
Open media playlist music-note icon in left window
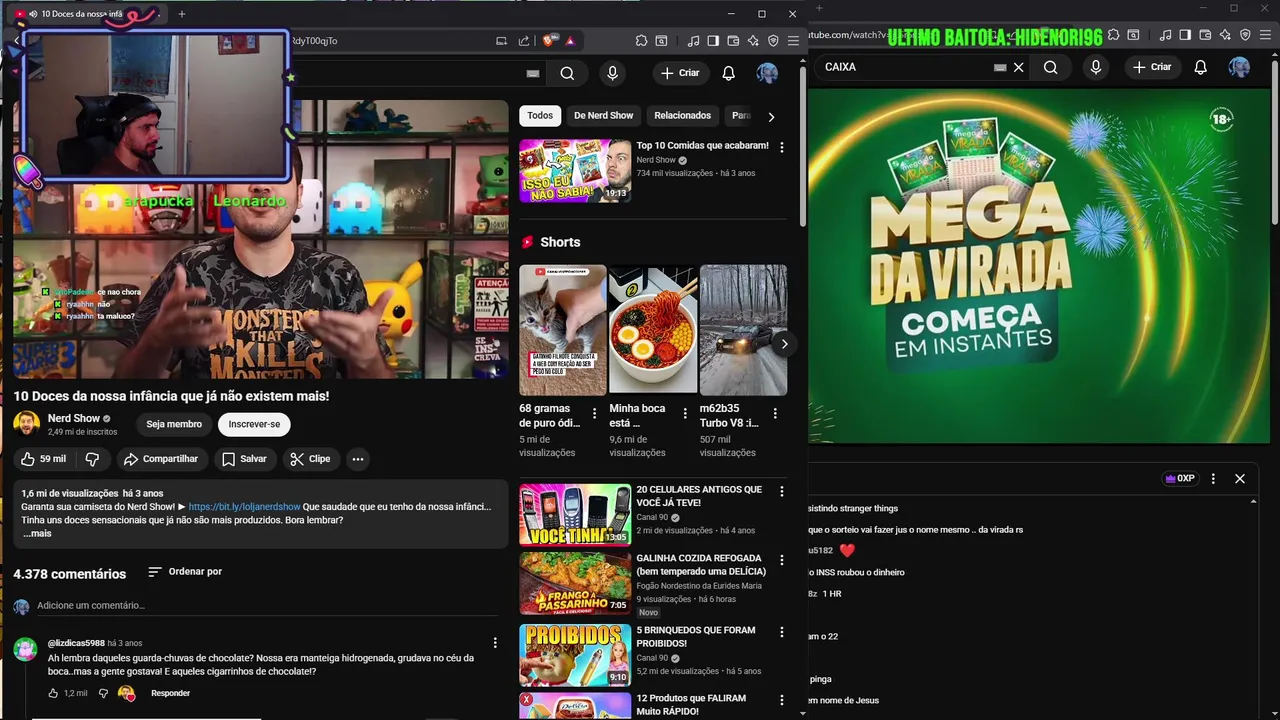tap(693, 41)
